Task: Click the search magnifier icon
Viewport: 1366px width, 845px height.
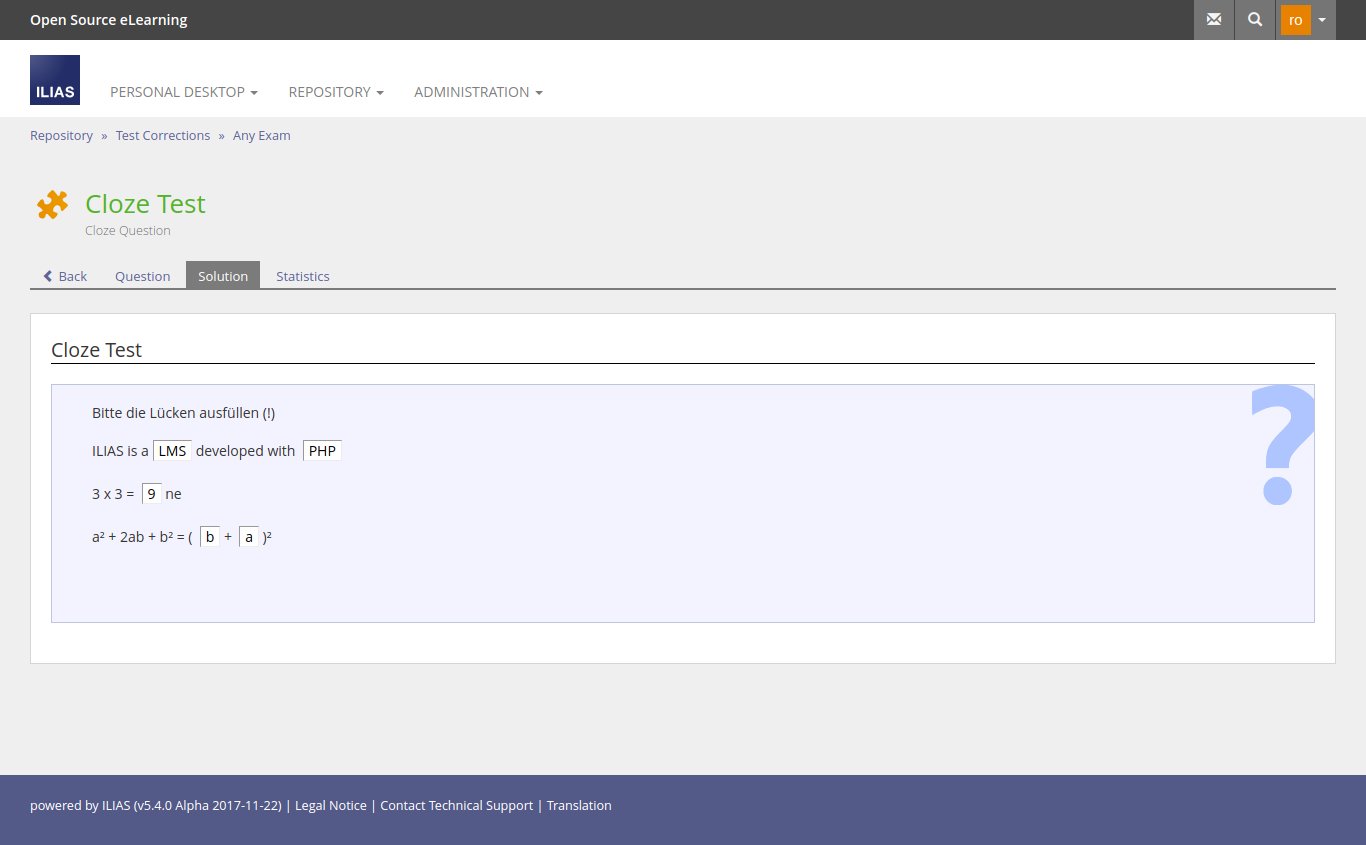Action: click(x=1255, y=20)
